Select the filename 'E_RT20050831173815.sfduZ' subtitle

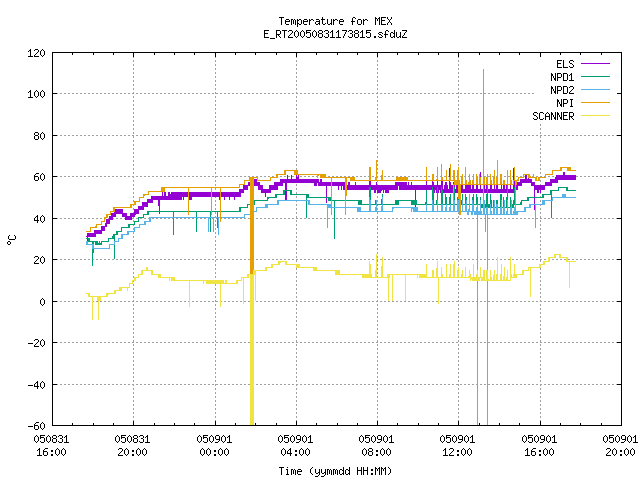[335, 34]
